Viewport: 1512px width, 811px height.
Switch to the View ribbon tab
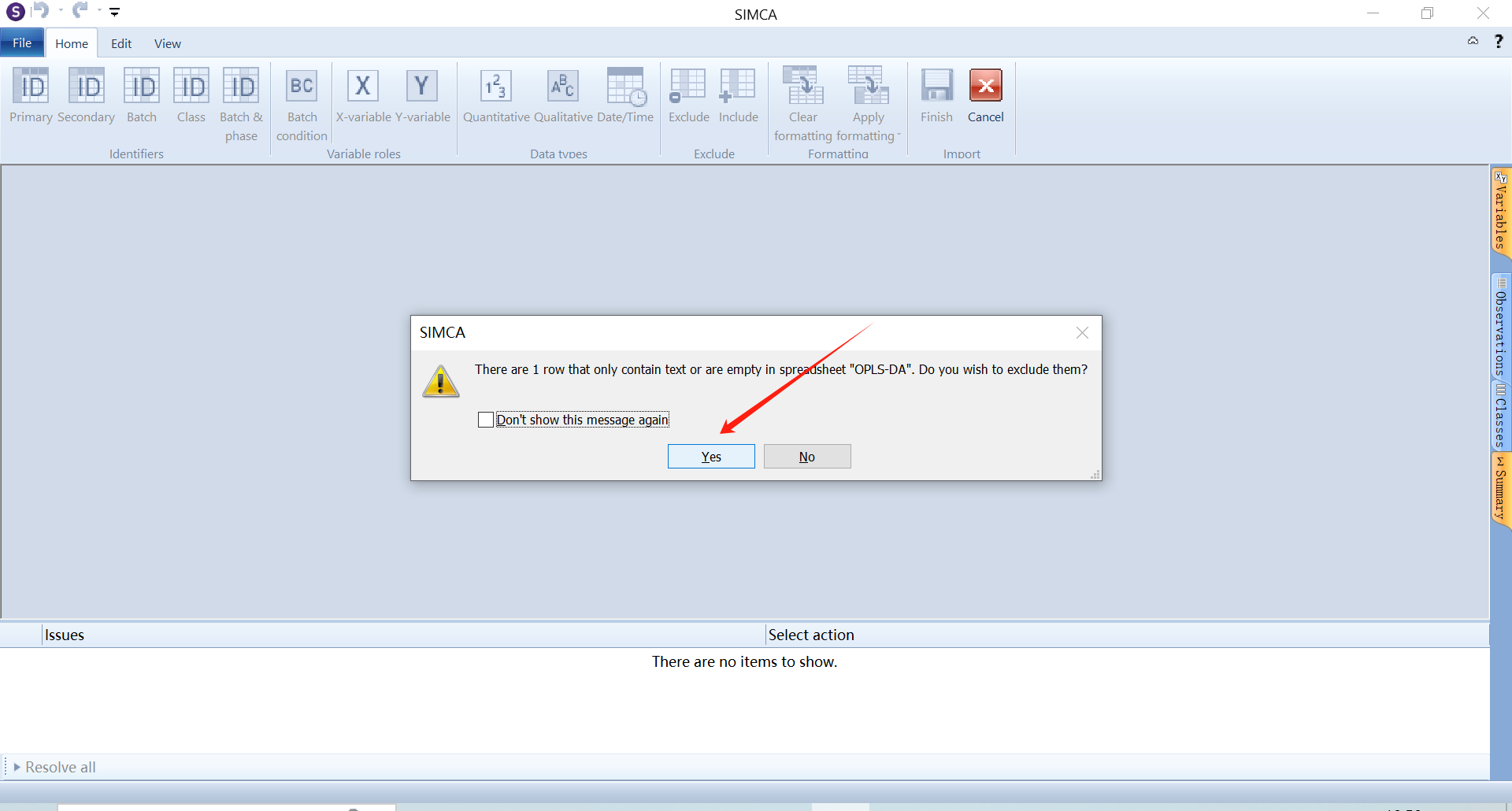coord(167,43)
